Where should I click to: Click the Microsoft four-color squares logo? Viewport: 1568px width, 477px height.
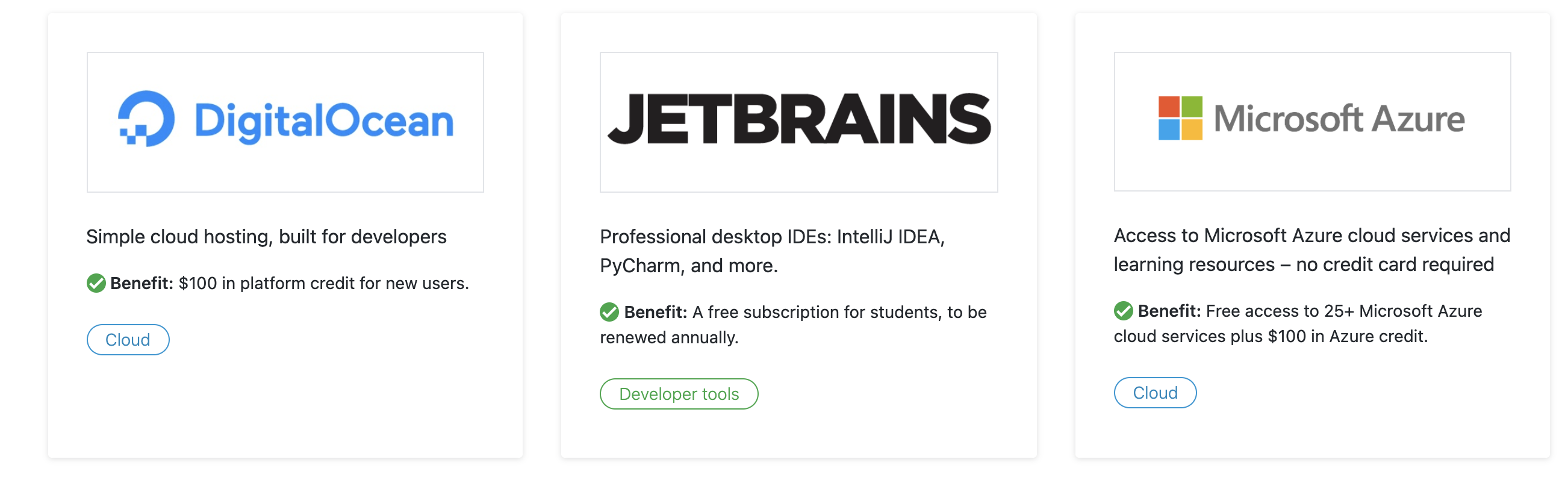pos(1180,118)
